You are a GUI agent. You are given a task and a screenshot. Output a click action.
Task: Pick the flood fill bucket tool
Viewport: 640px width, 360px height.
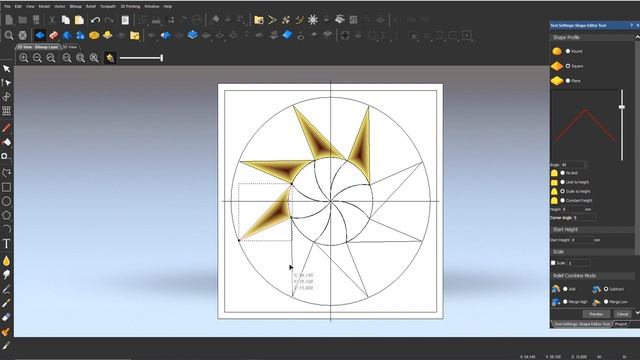[7, 142]
